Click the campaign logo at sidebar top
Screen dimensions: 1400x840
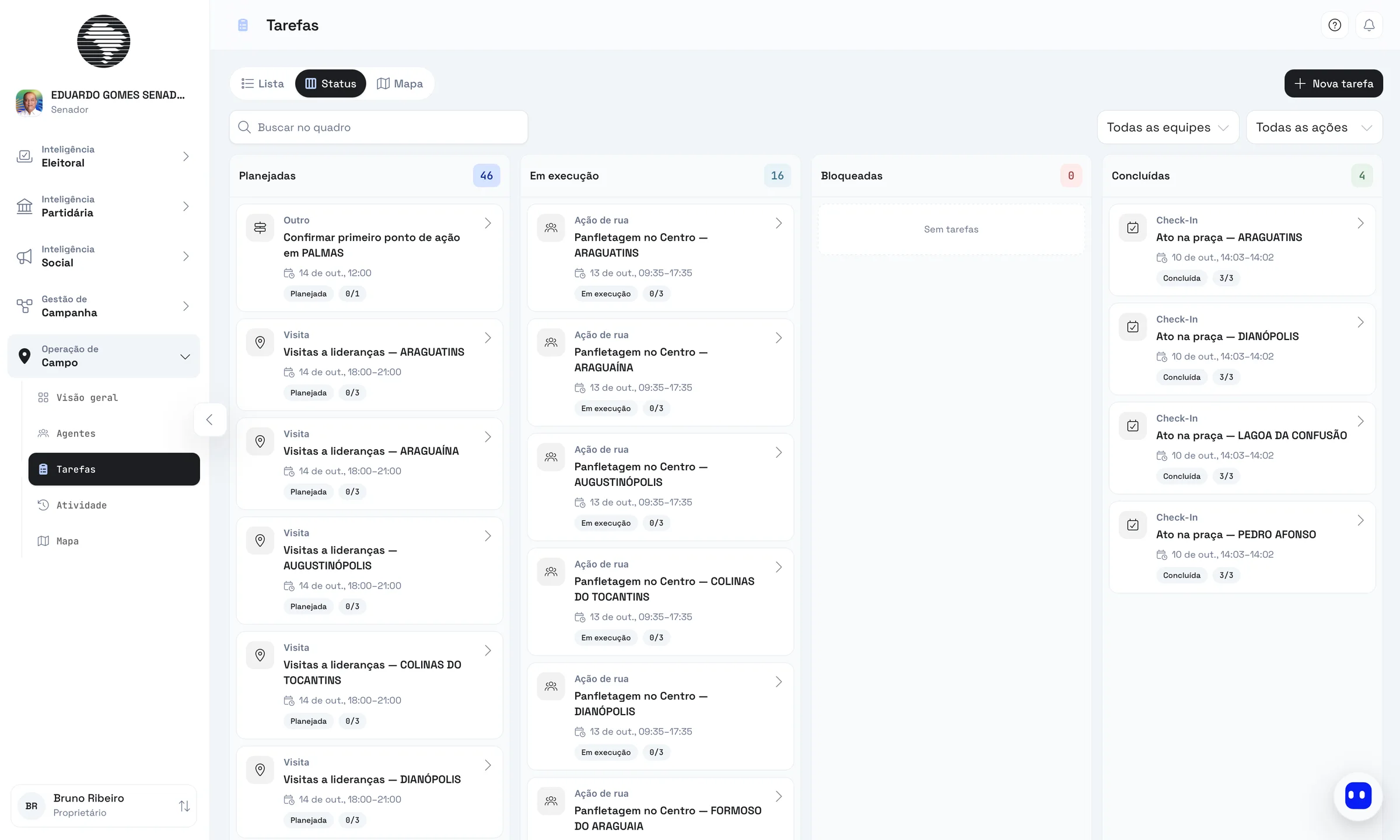tap(104, 41)
